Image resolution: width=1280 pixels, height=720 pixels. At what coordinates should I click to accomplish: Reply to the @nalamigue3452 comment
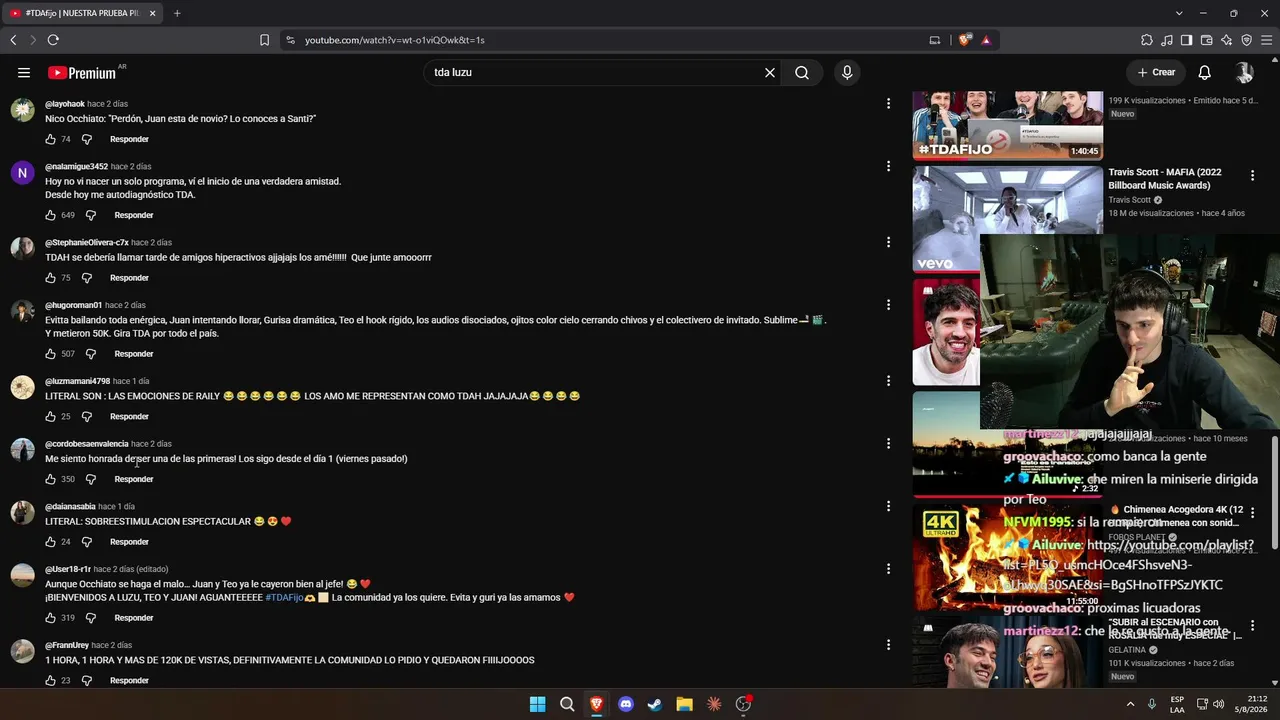pyautogui.click(x=134, y=215)
